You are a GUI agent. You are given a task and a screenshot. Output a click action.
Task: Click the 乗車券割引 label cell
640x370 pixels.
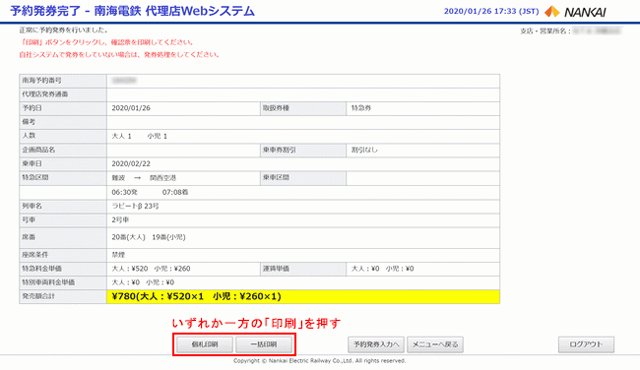[303, 150]
